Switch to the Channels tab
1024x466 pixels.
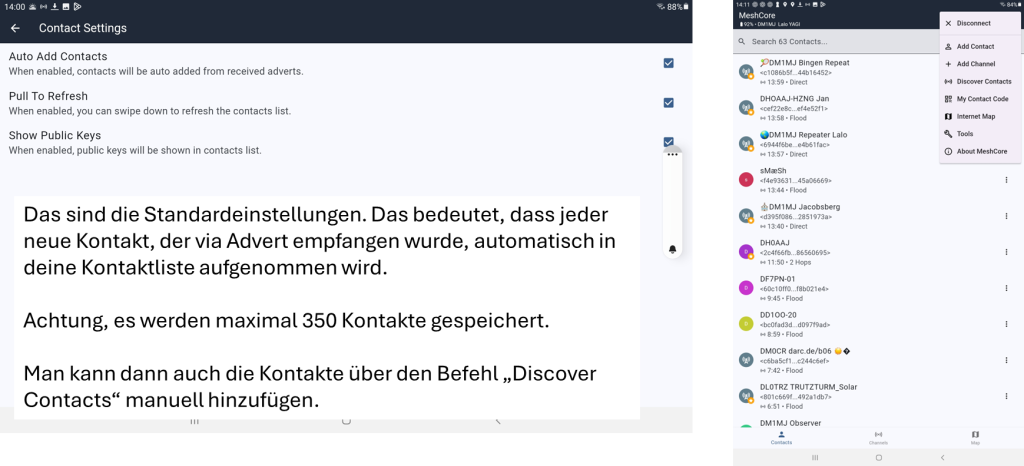pyautogui.click(x=878, y=437)
